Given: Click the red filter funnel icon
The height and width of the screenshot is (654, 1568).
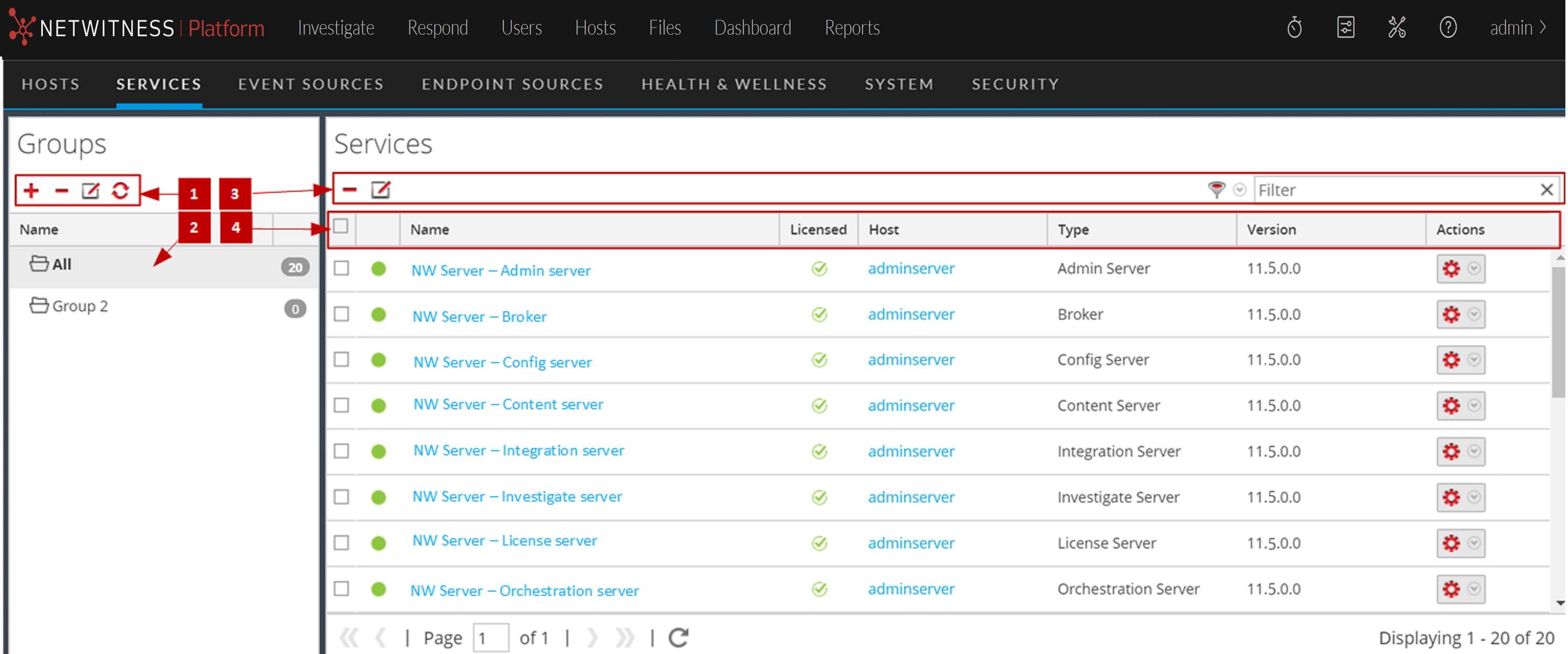Looking at the screenshot, I should pos(1216,190).
